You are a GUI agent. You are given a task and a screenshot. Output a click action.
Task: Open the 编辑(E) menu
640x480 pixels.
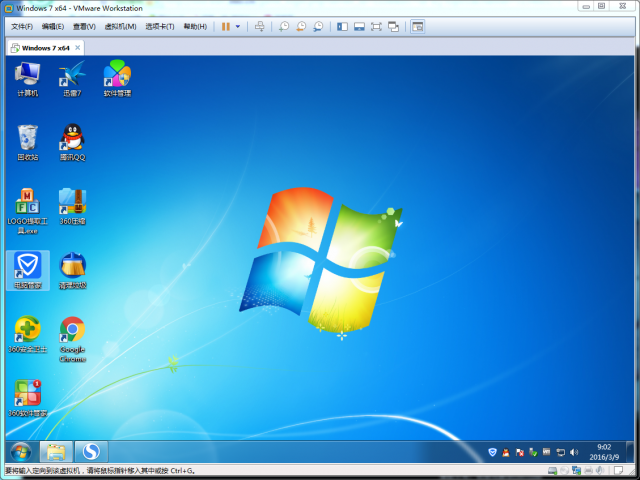(x=53, y=27)
